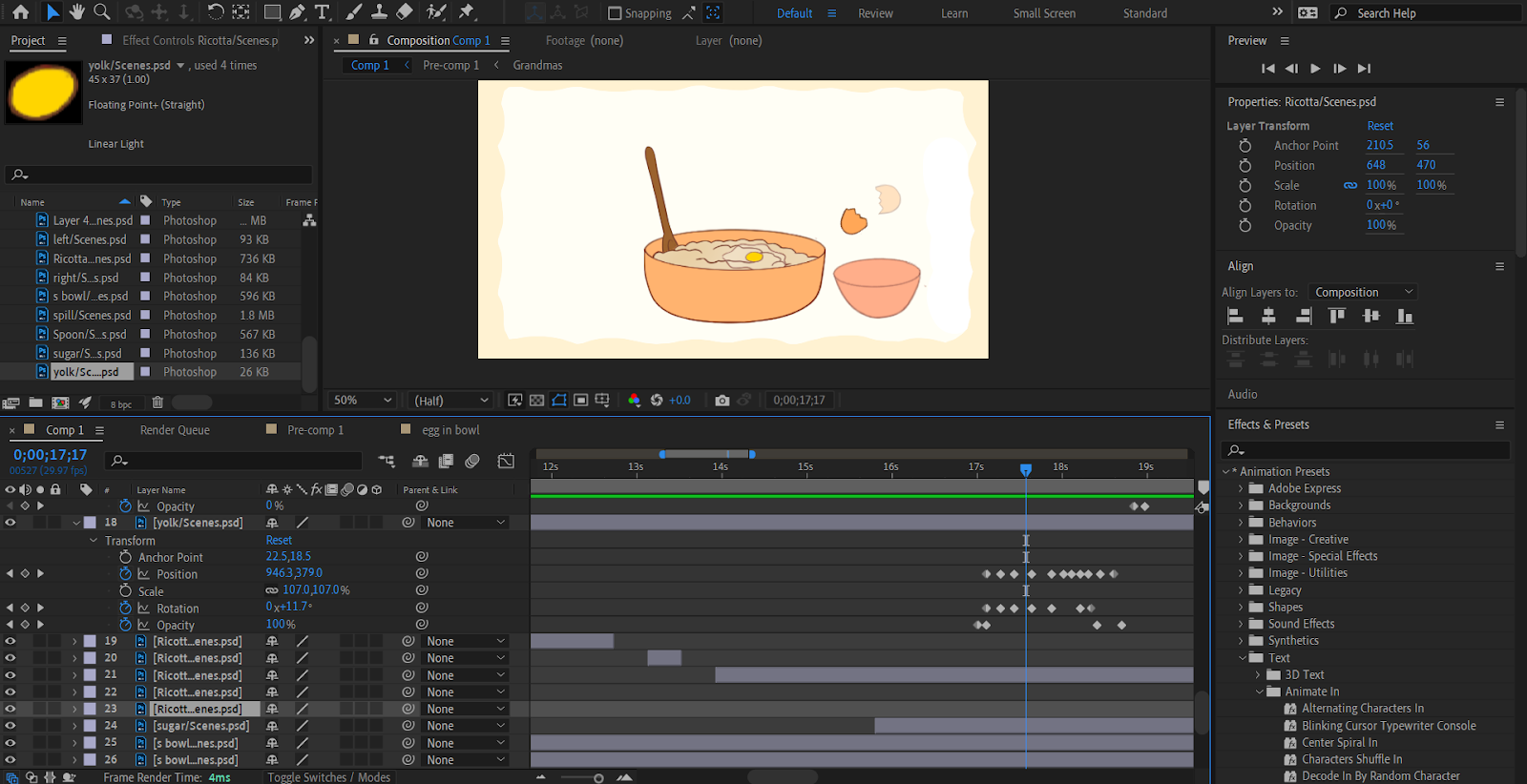Select the Puppet Pin tool

[x=467, y=12]
